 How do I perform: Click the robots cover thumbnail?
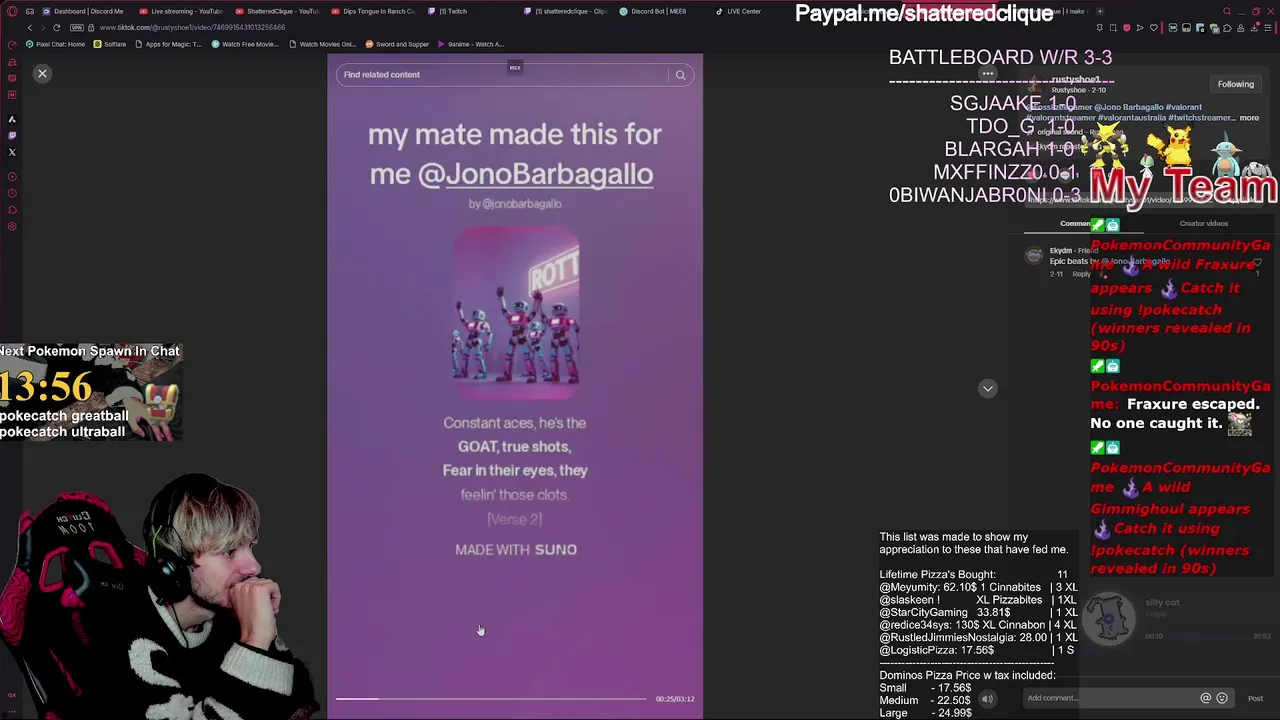pos(516,315)
